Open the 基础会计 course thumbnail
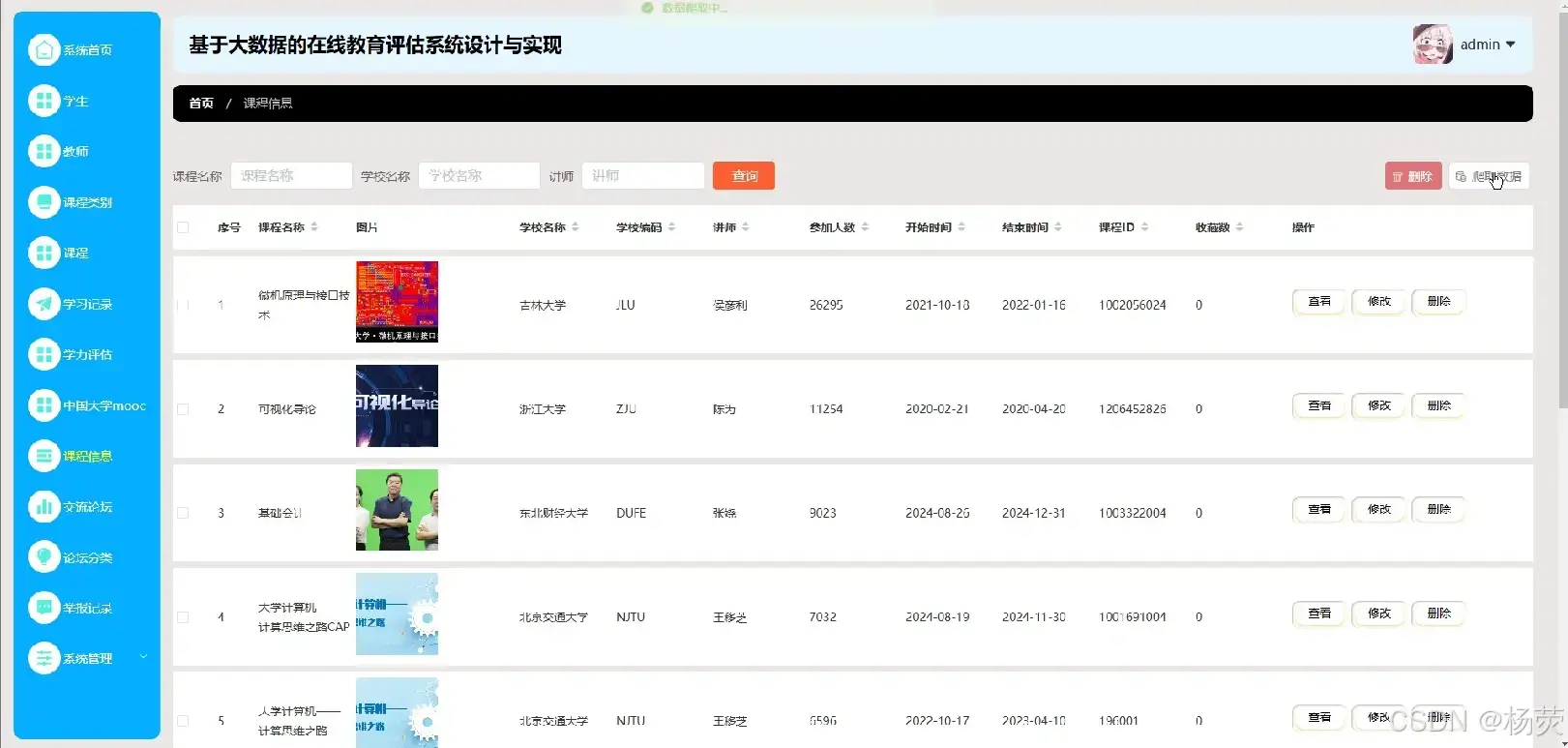Image resolution: width=1568 pixels, height=748 pixels. point(397,510)
